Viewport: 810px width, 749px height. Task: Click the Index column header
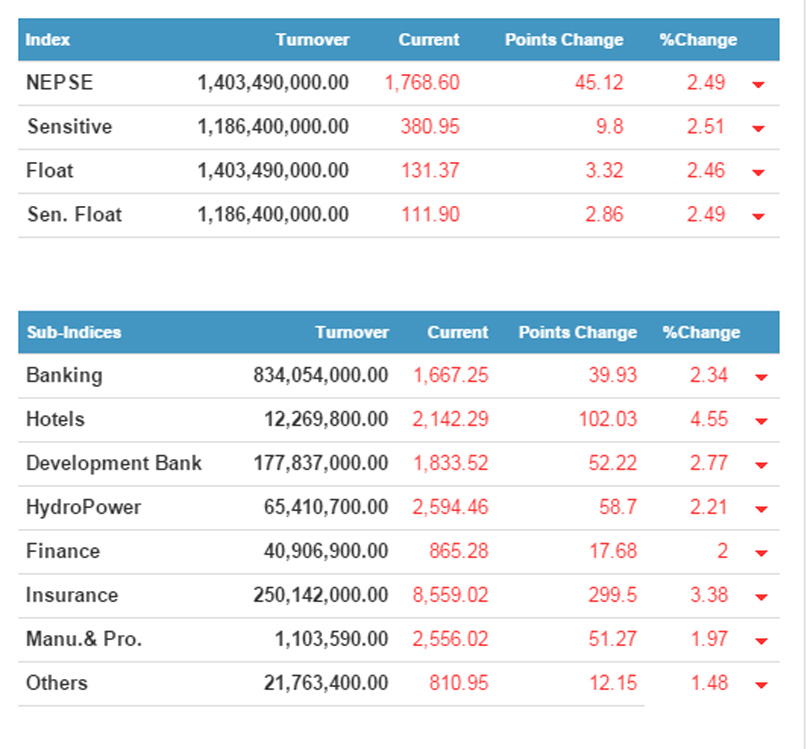[48, 40]
